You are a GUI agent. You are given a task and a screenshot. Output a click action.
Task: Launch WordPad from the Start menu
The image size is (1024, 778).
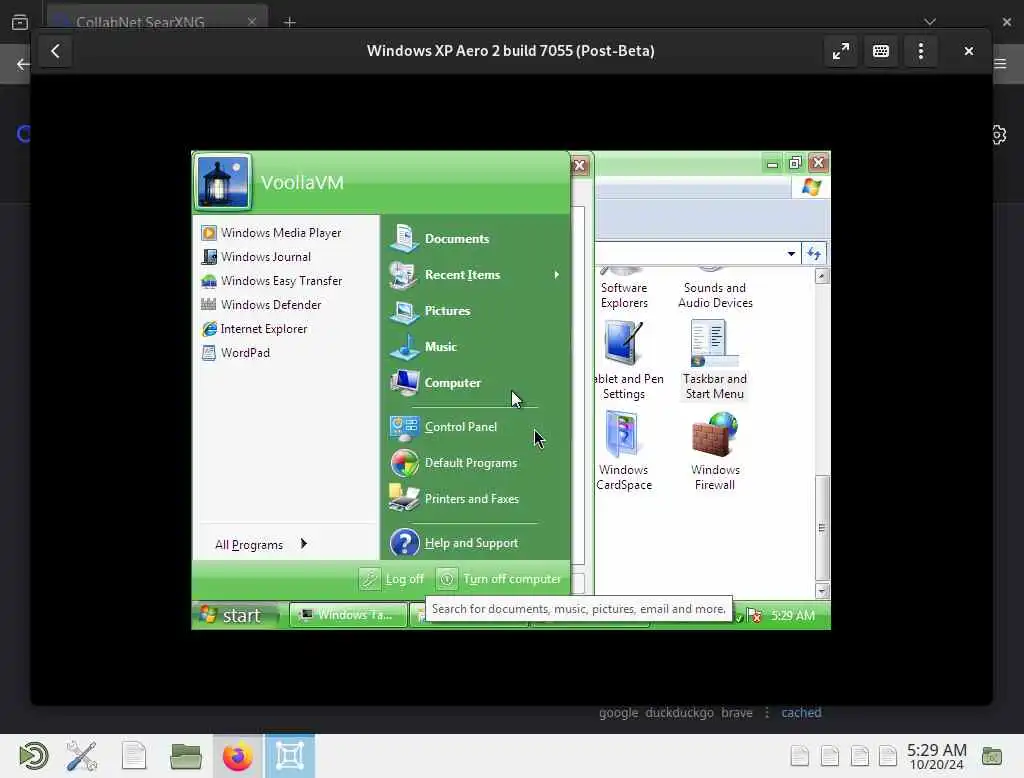(x=236, y=353)
